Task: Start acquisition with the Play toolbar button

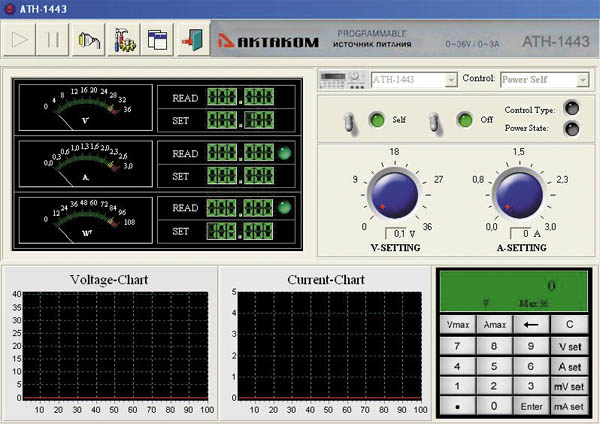Action: [x=19, y=39]
